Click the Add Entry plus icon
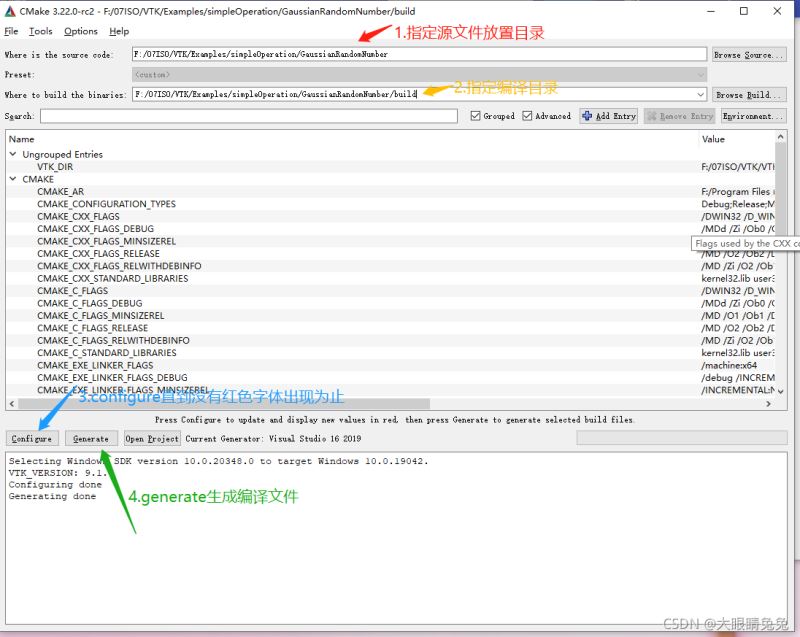 (x=587, y=116)
